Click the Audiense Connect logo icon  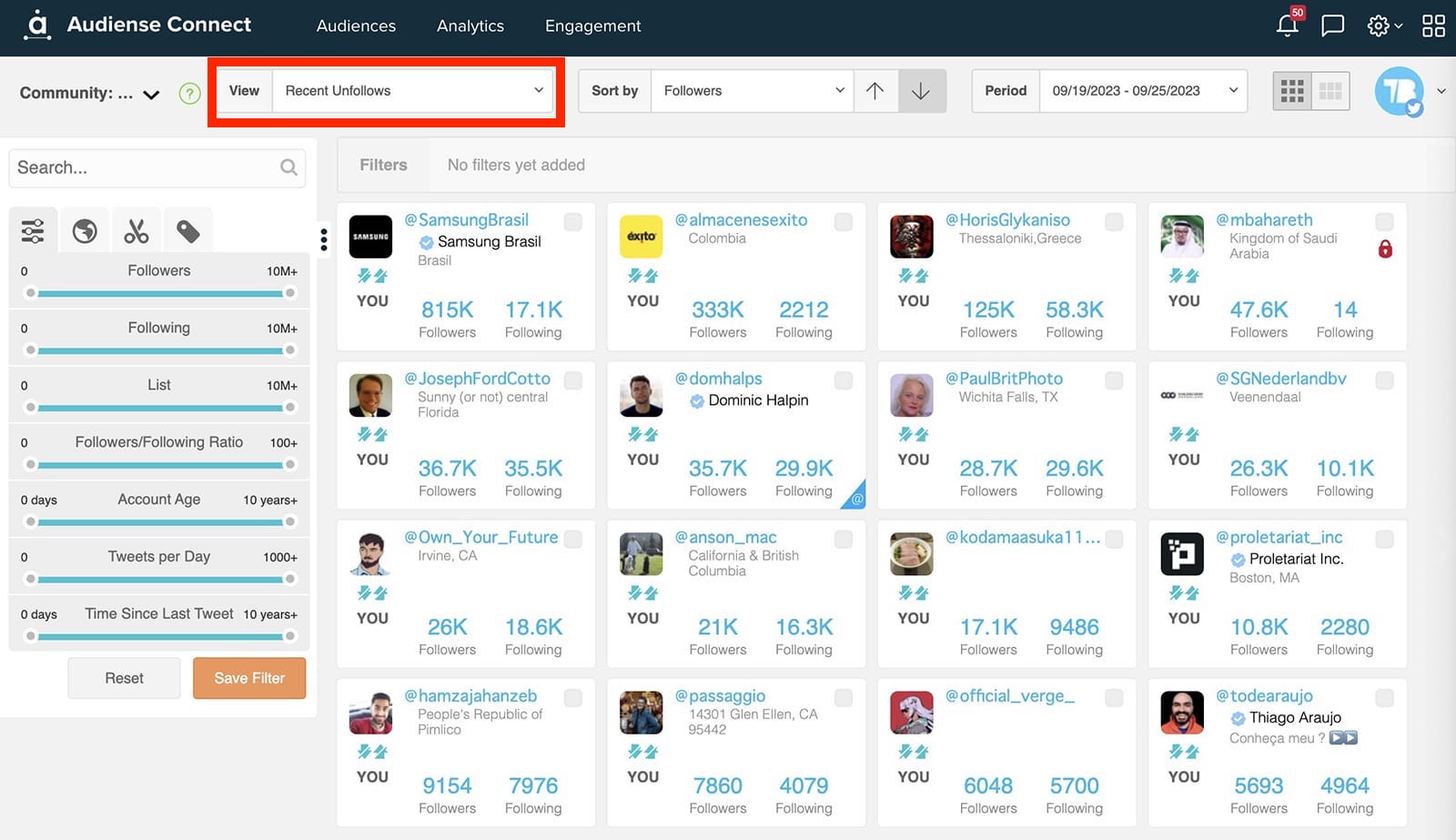[x=36, y=25]
